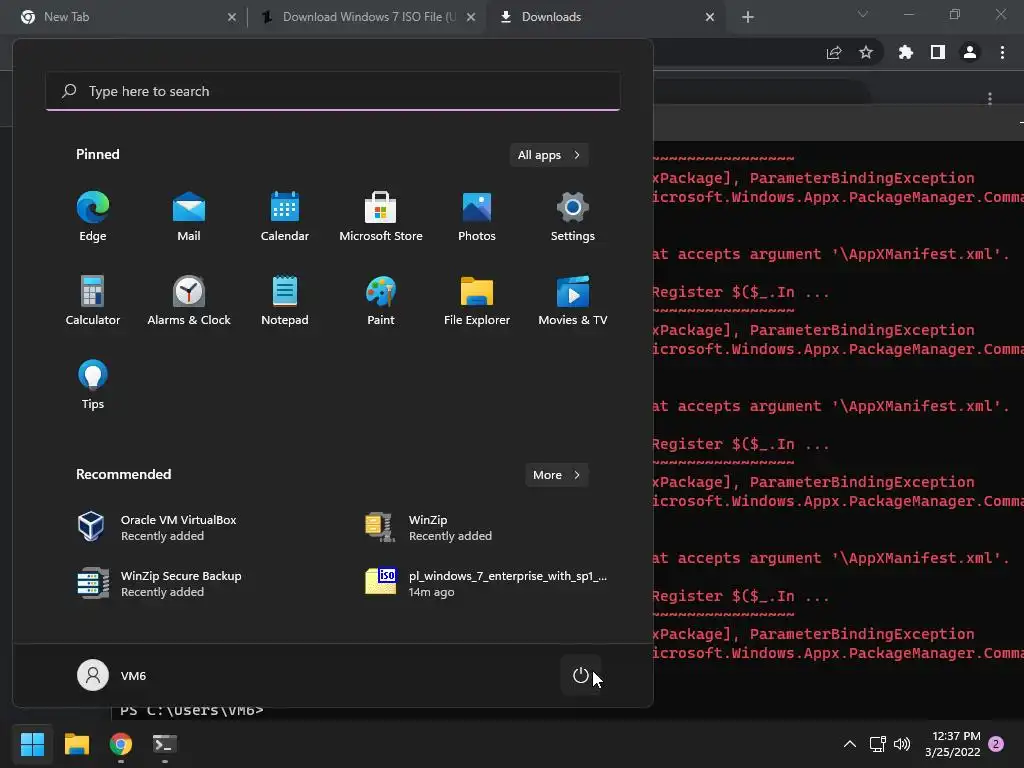This screenshot has height=768, width=1024.
Task: Show More recommended items
Action: click(556, 475)
